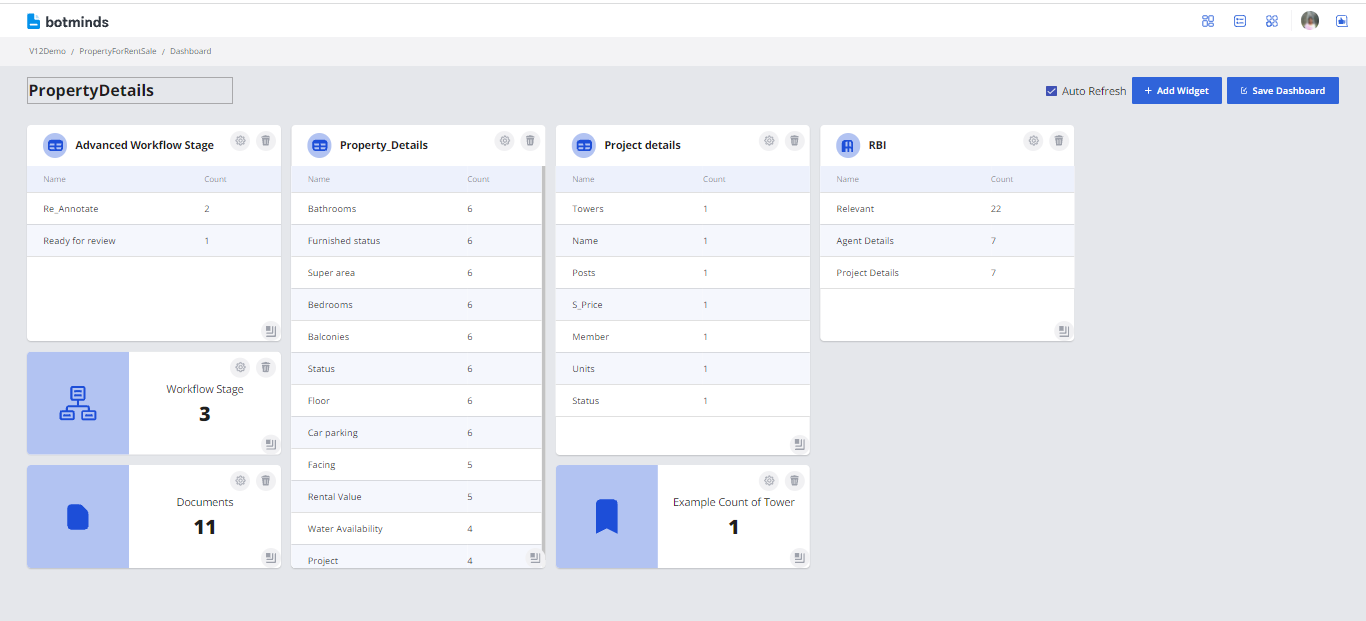This screenshot has height=621, width=1366.
Task: Open Project details widget settings gear
Action: coord(769,141)
